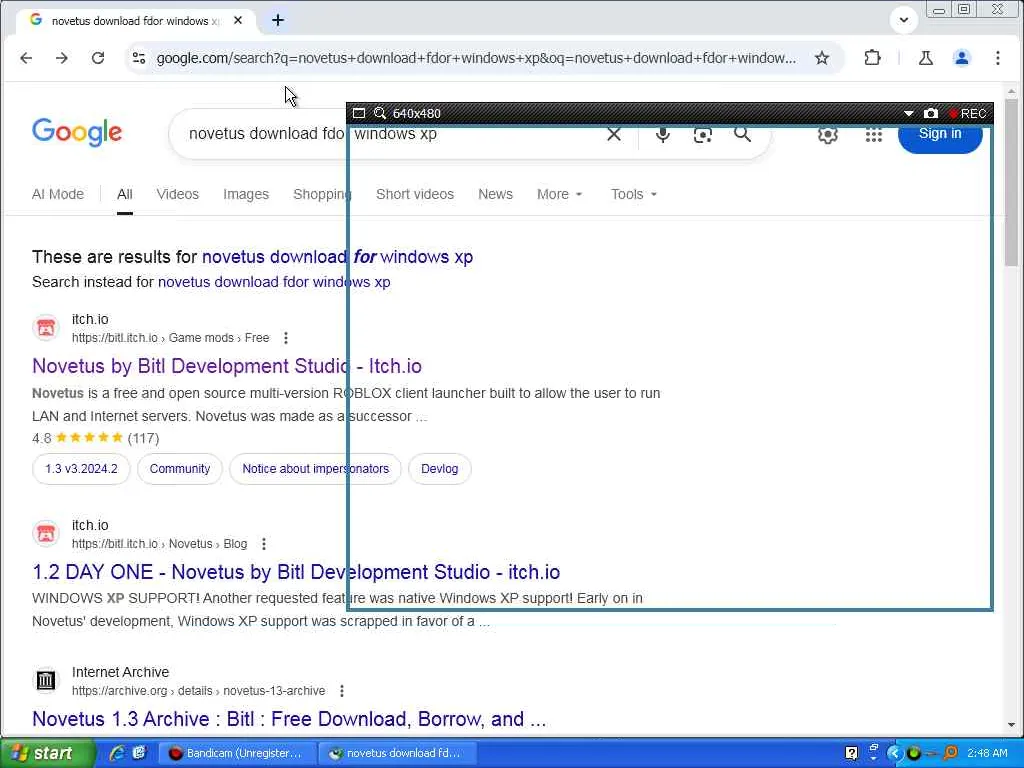Expand the Tools dropdown

[x=633, y=194]
